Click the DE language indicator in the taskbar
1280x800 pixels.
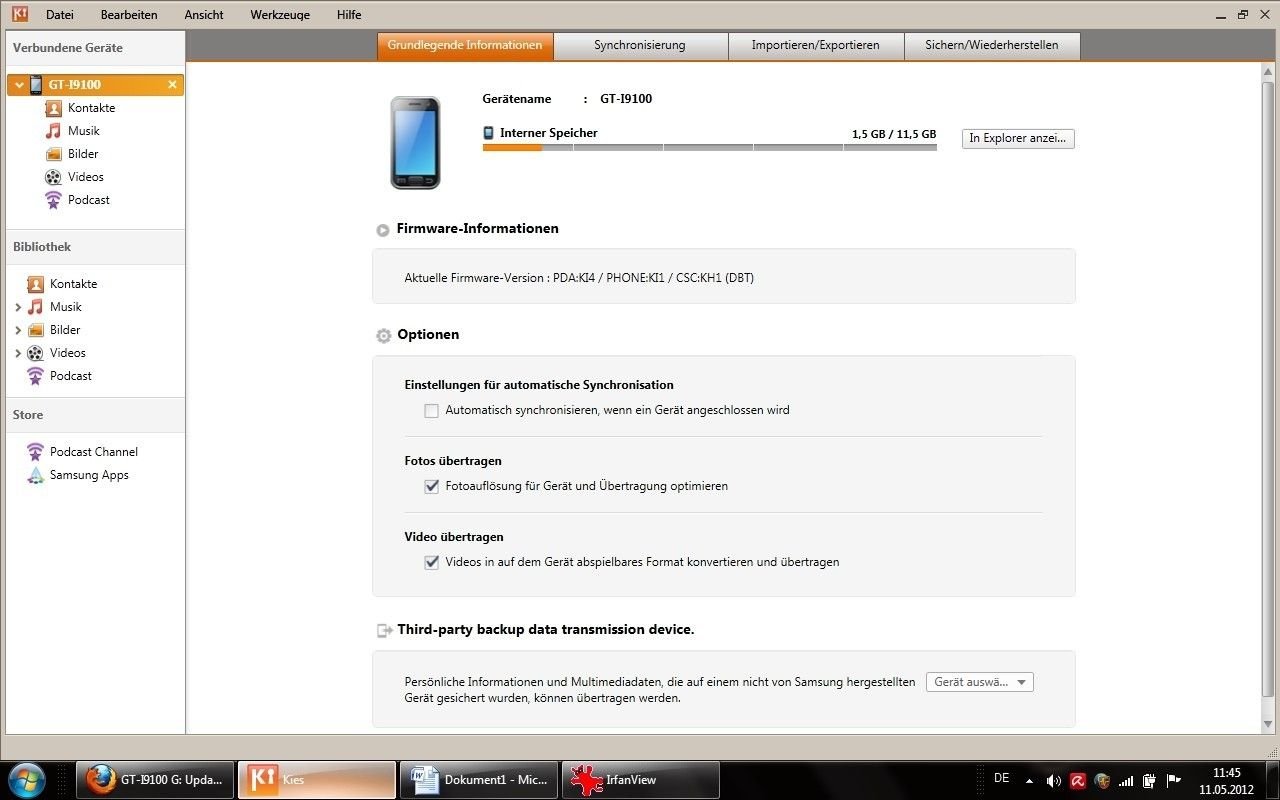pos(1002,778)
